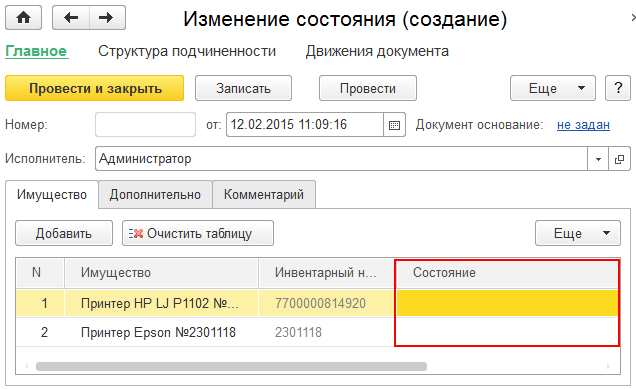Click the Инвентарный н... column header

[x=327, y=273]
